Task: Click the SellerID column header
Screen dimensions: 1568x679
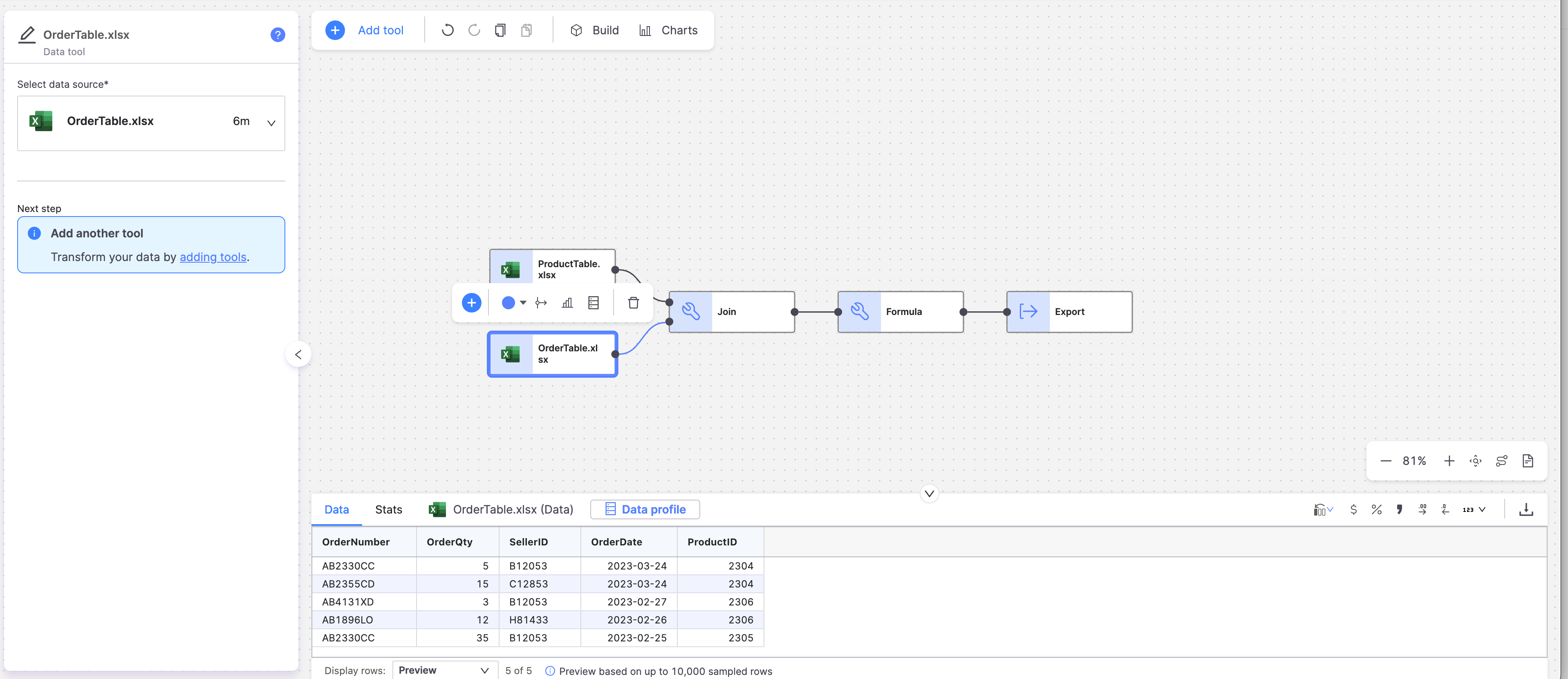Action: (540, 541)
